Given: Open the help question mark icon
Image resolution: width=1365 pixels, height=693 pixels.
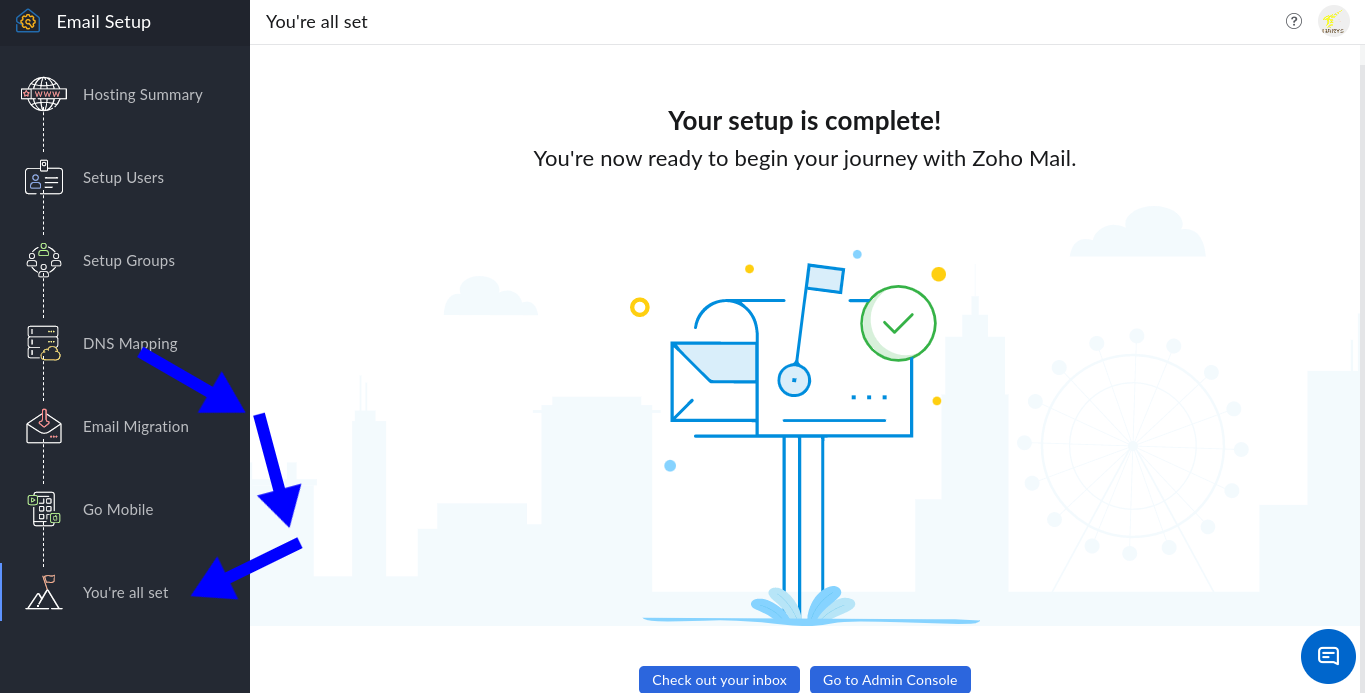Looking at the screenshot, I should click(1294, 21).
